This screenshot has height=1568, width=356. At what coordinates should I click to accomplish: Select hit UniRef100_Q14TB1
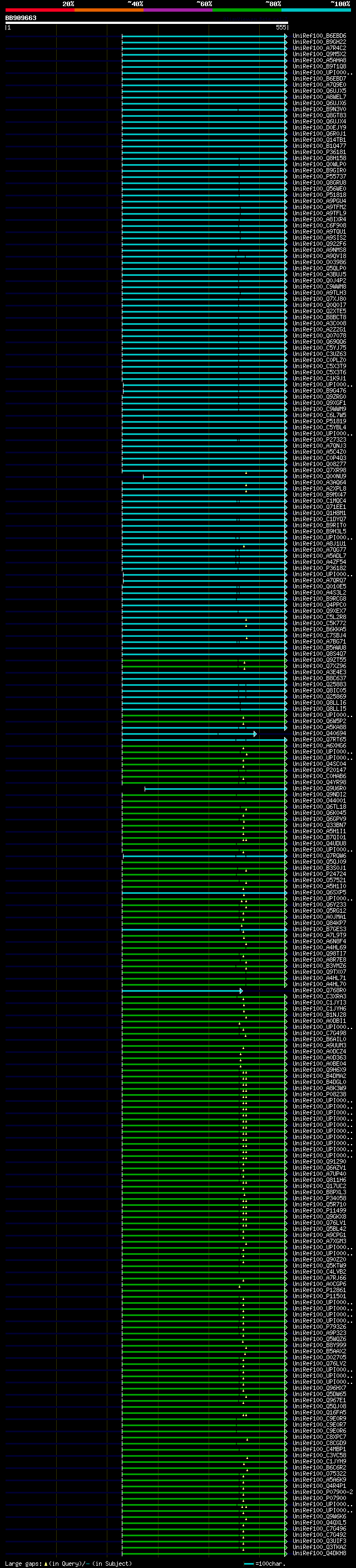point(319,140)
